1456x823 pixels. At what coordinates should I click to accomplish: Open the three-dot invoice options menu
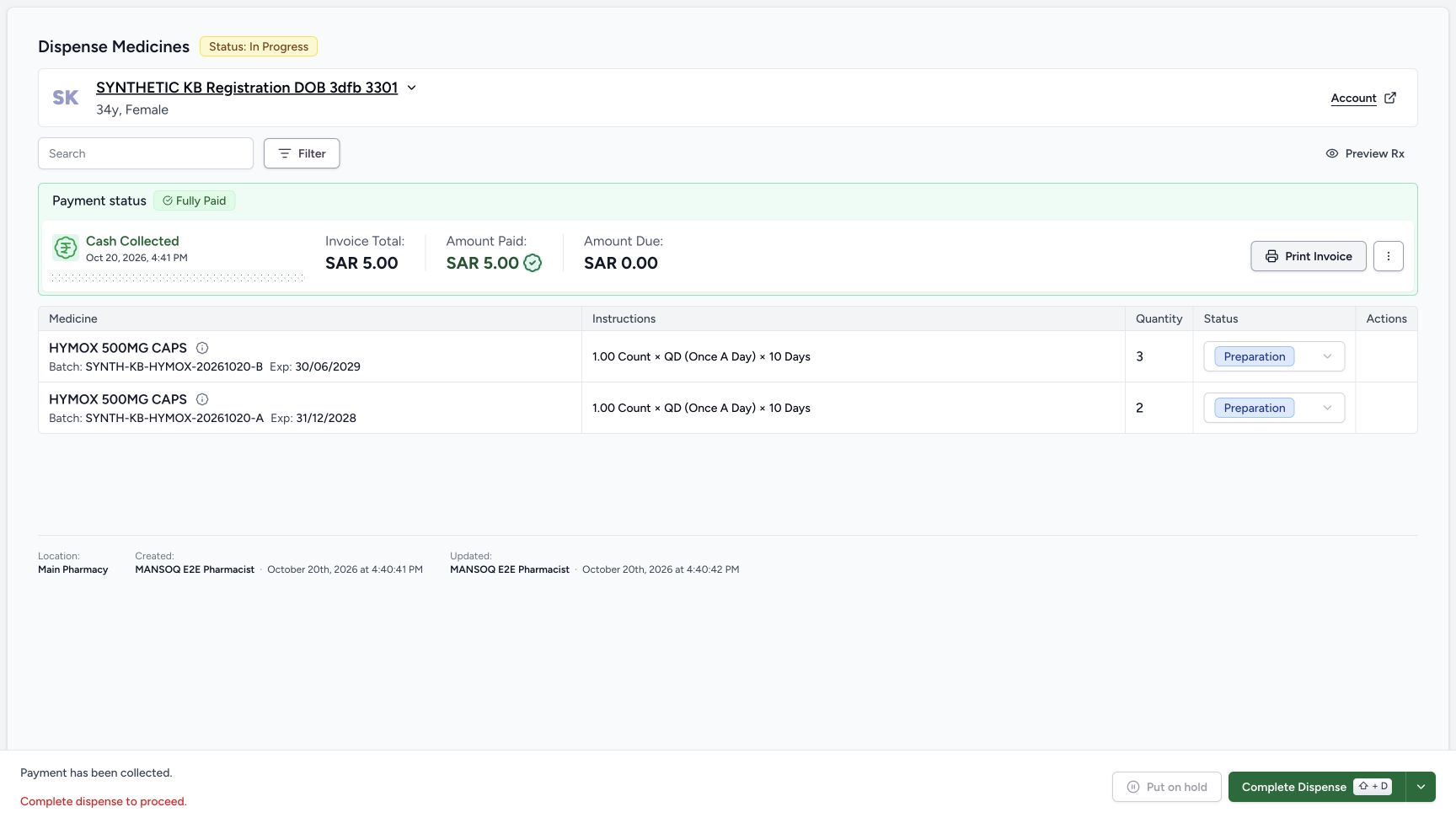1389,256
